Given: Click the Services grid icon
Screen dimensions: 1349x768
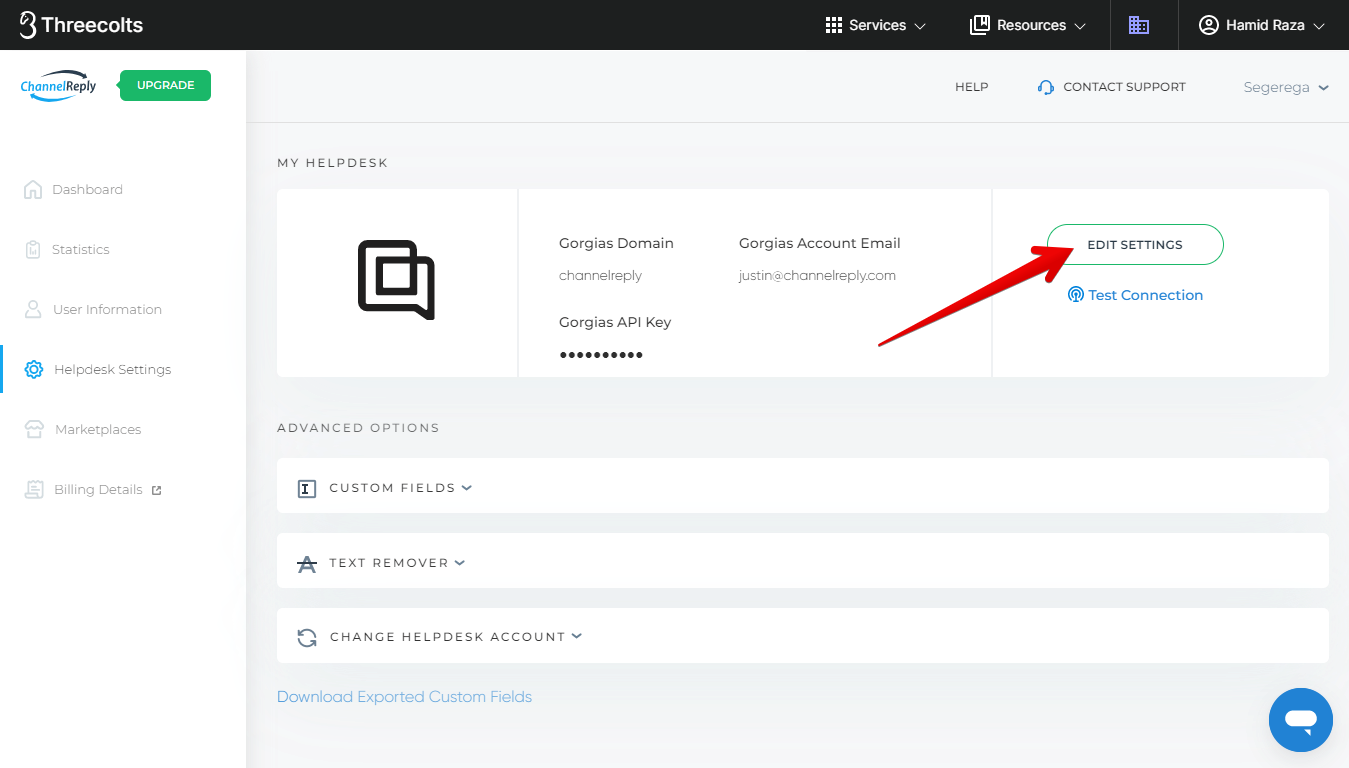Looking at the screenshot, I should pos(834,25).
